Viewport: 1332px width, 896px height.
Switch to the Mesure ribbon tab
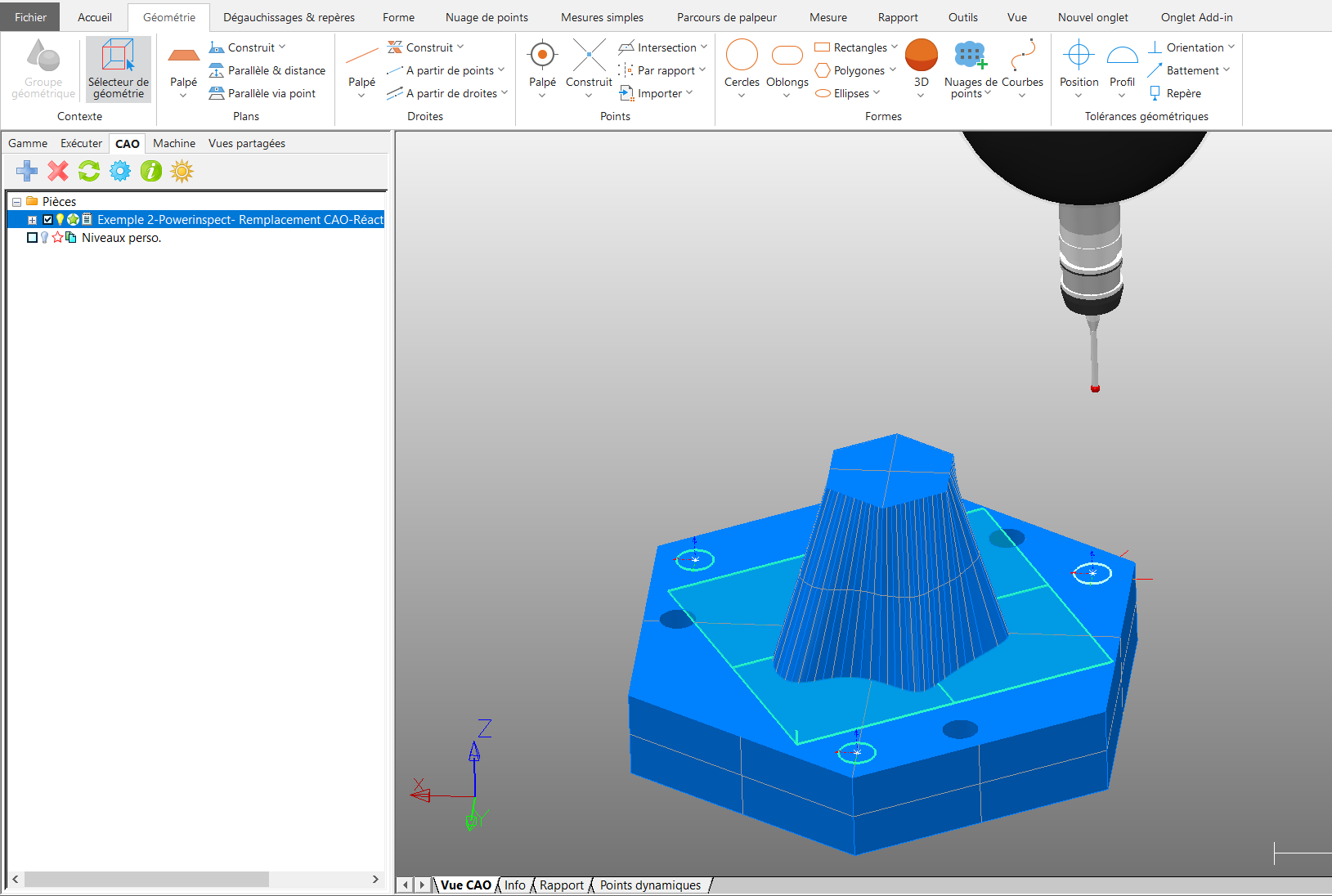pyautogui.click(x=827, y=17)
